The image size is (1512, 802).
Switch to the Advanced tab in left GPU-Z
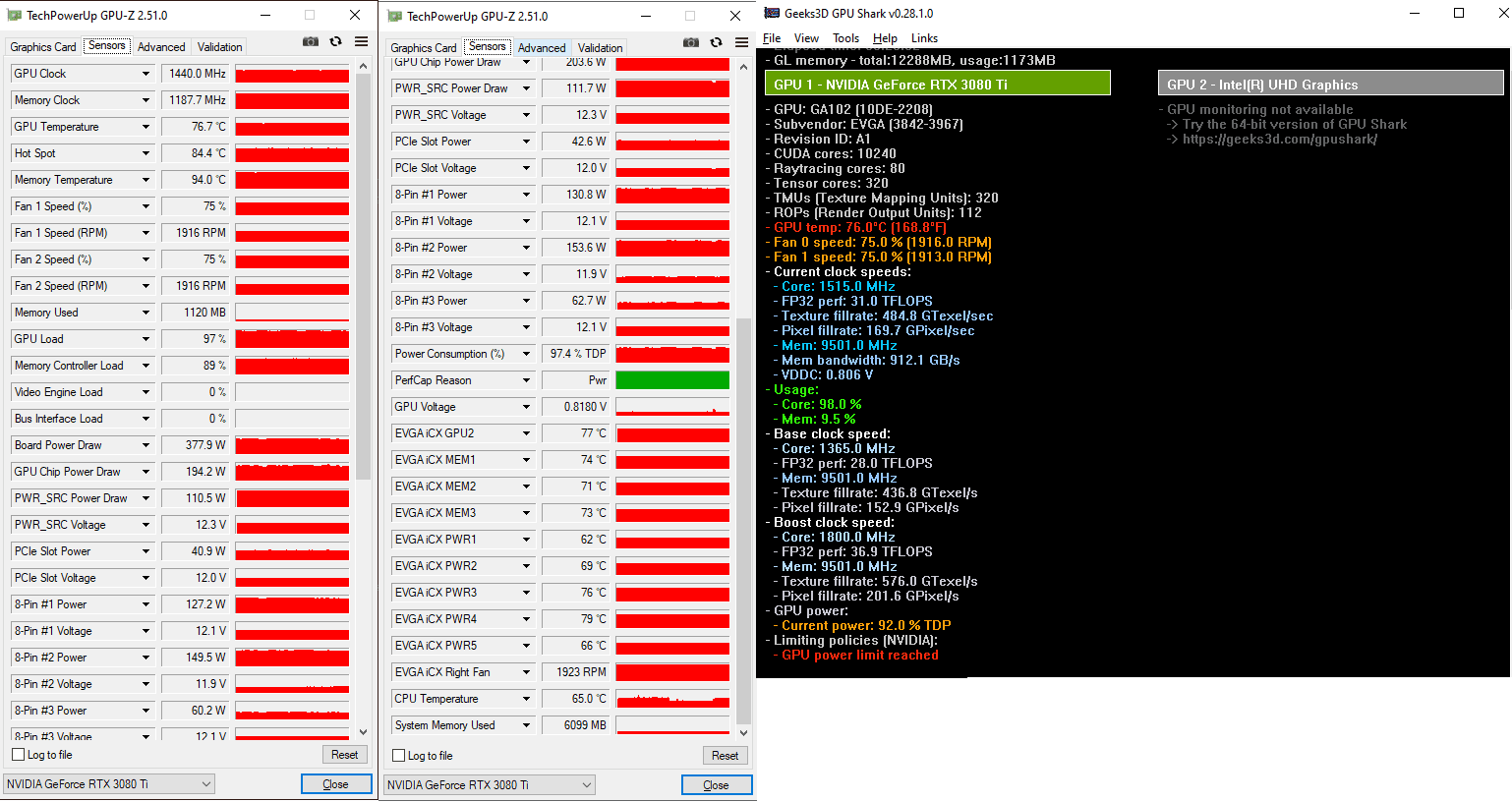[161, 46]
